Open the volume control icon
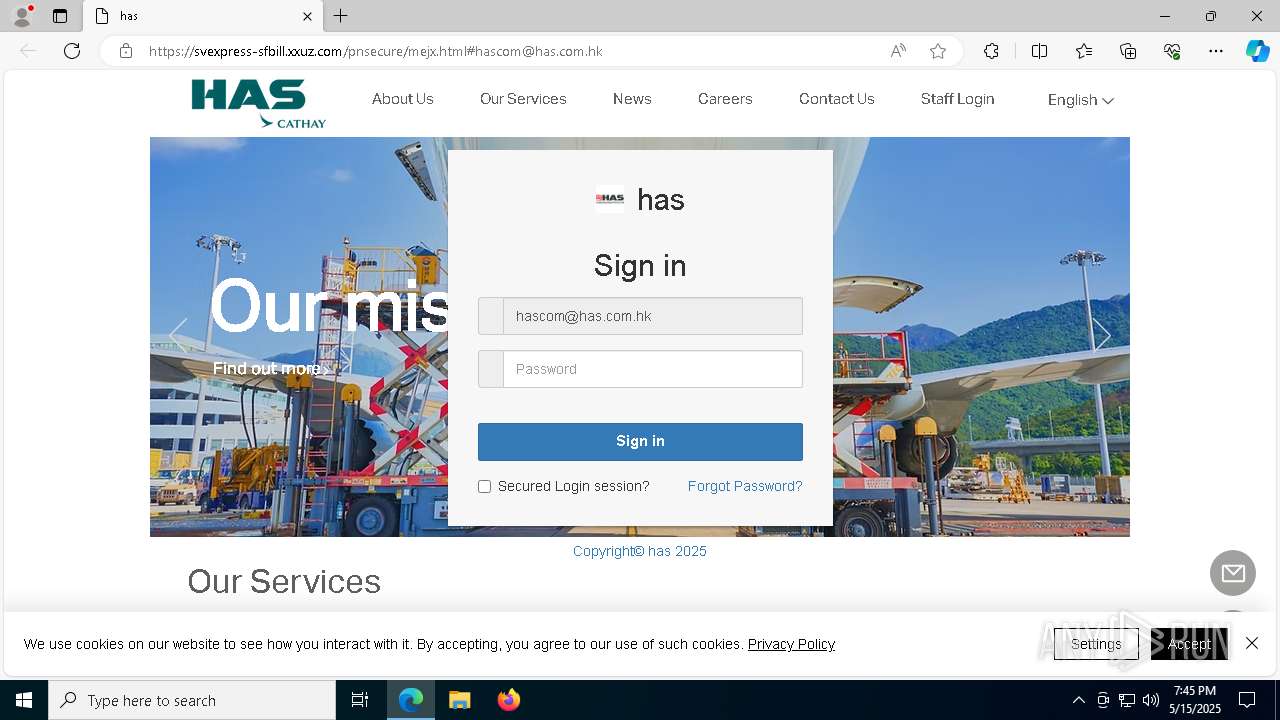The width and height of the screenshot is (1280, 720). (1151, 700)
